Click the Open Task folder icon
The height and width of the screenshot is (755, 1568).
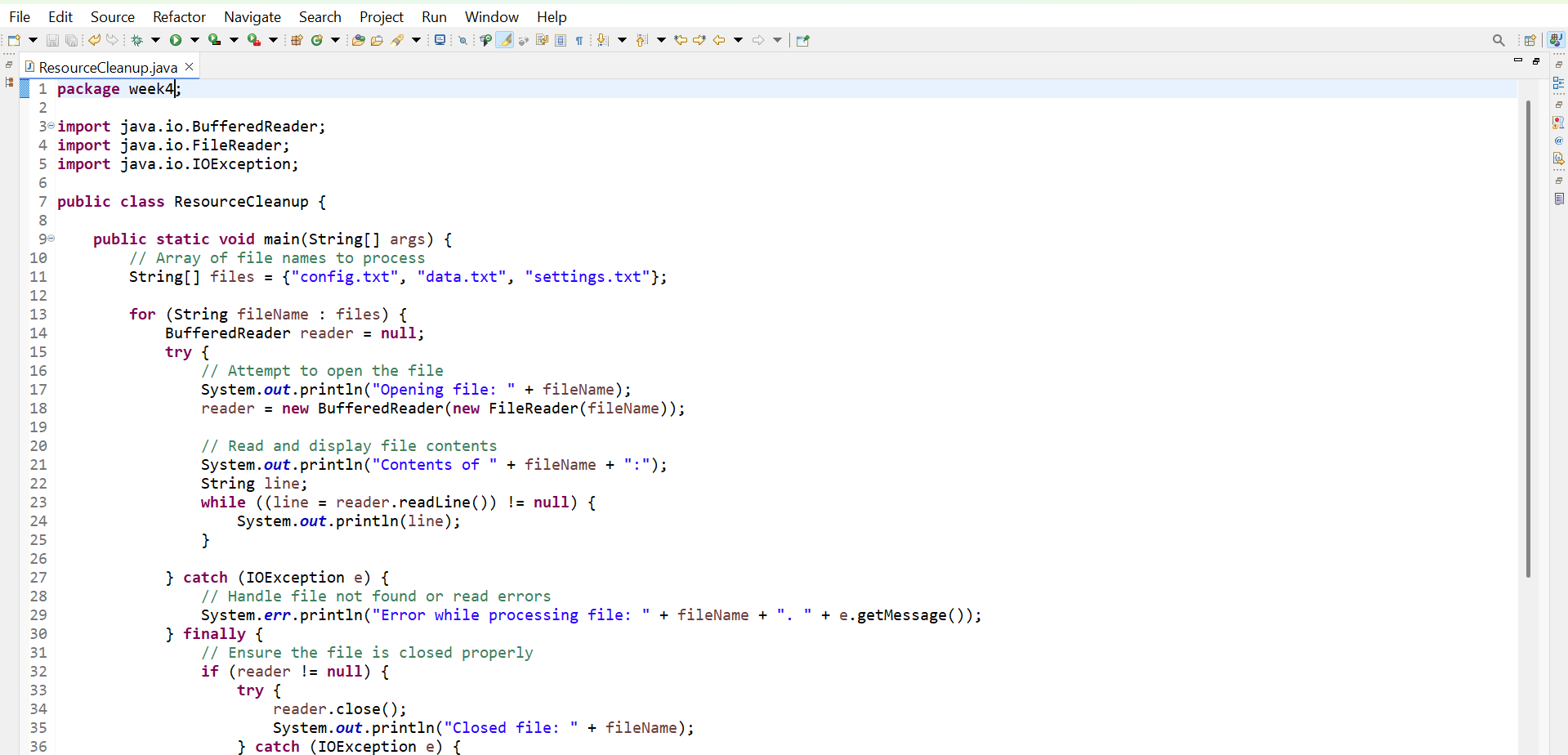pyautogui.click(x=377, y=40)
